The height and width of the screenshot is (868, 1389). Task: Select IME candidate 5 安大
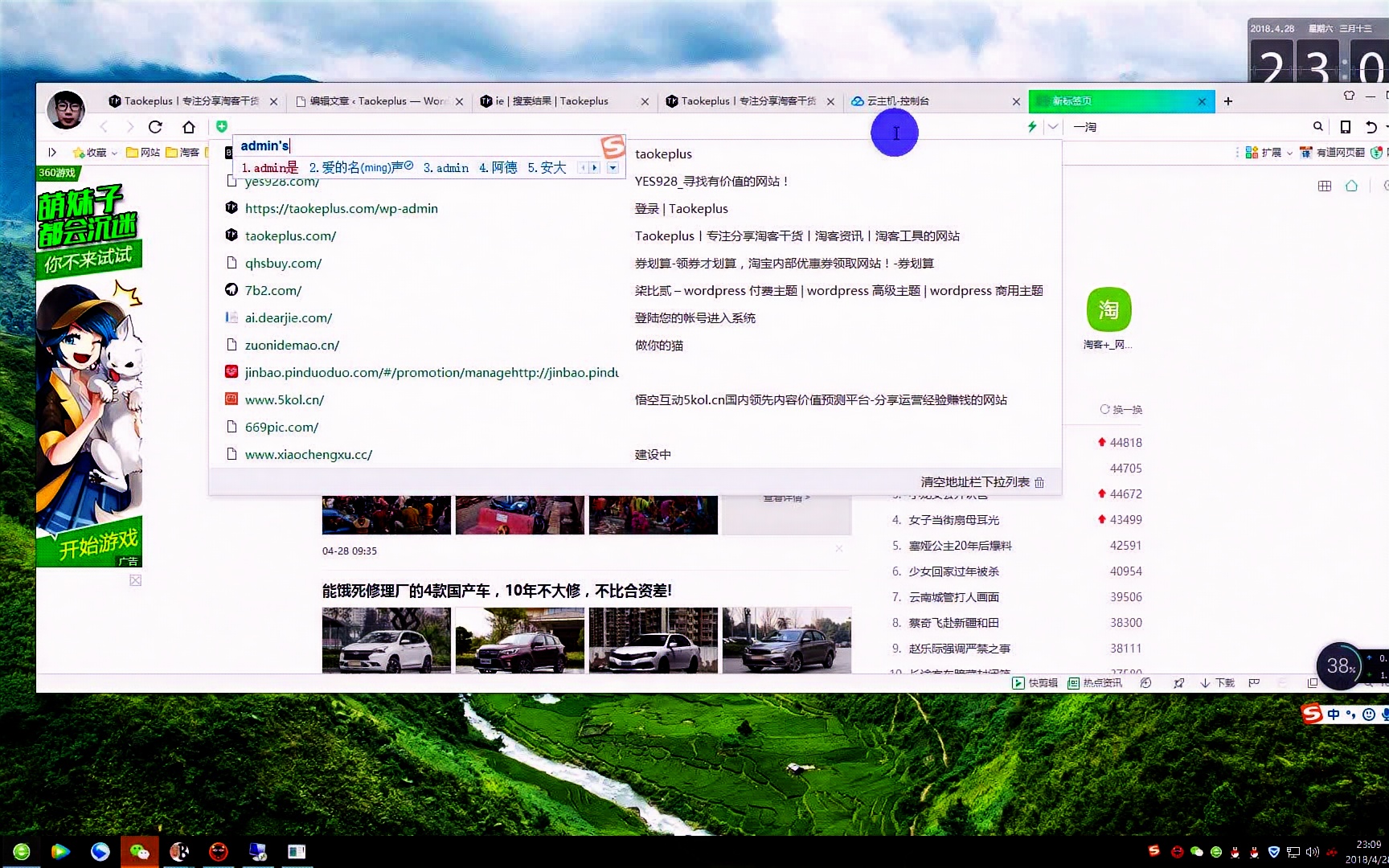click(x=547, y=168)
